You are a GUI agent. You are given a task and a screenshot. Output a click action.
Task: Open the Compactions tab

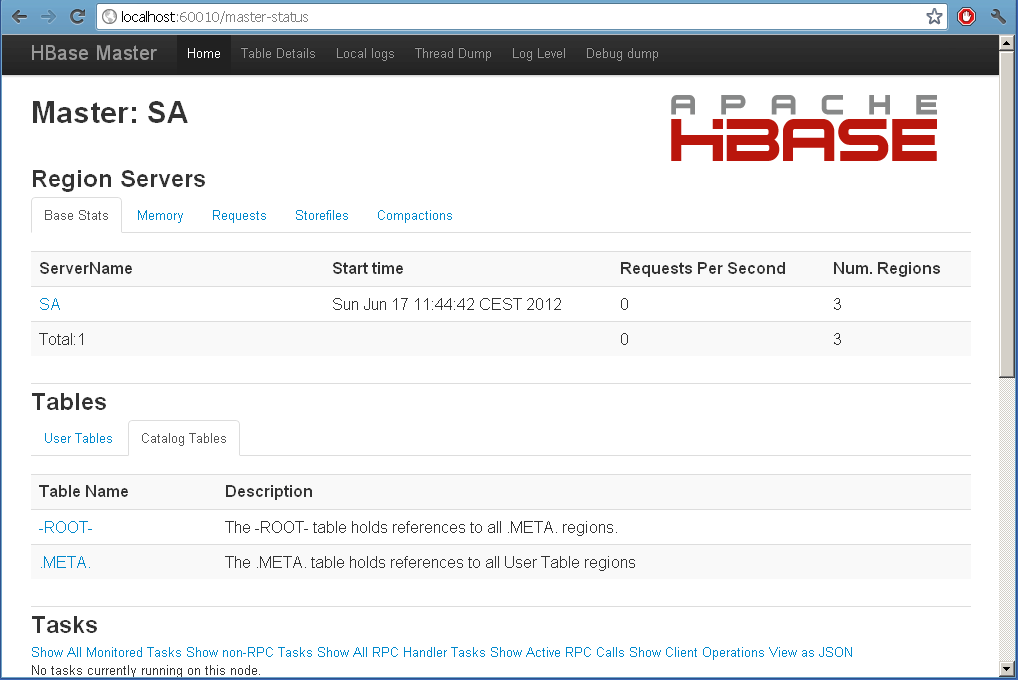click(x=414, y=215)
